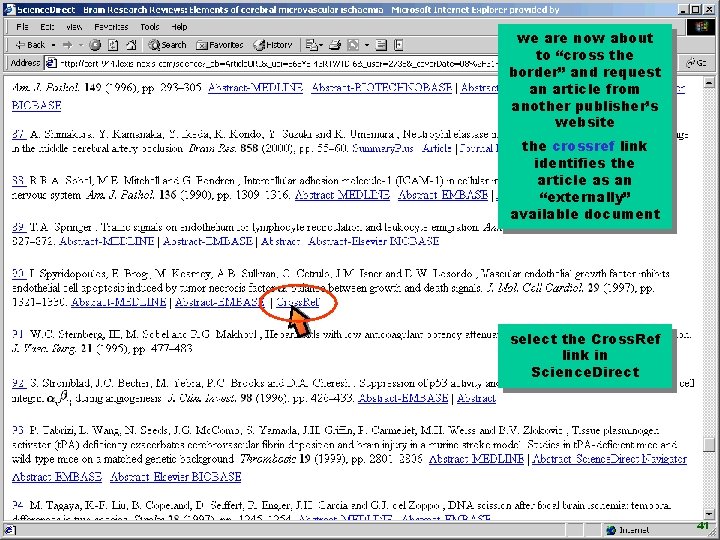Click the journal name 'J. Mol. Cell Cardiol.'
Screen dimensions: 720x540
(x=534, y=288)
